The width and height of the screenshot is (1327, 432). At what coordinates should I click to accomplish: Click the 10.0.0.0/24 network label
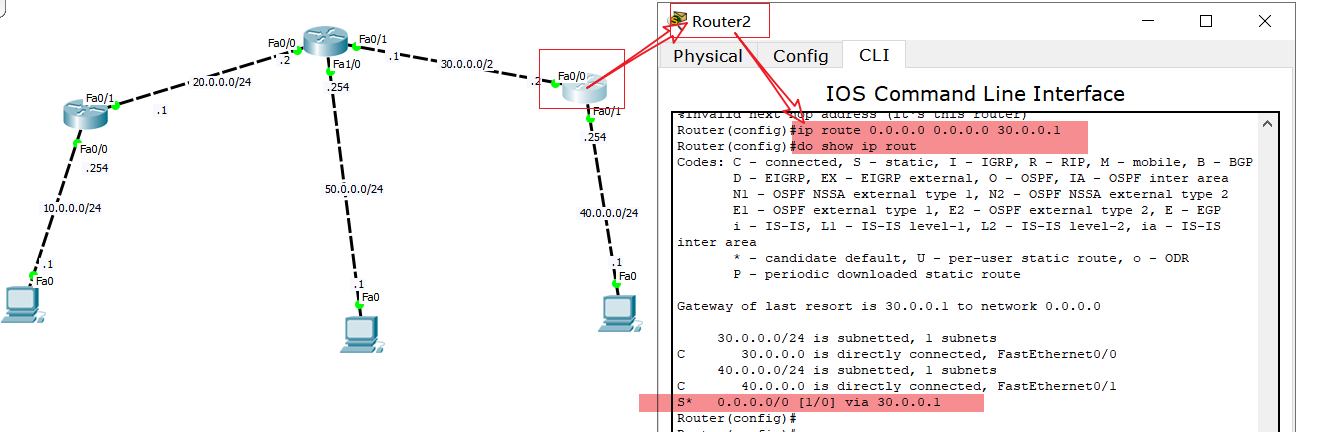click(72, 208)
